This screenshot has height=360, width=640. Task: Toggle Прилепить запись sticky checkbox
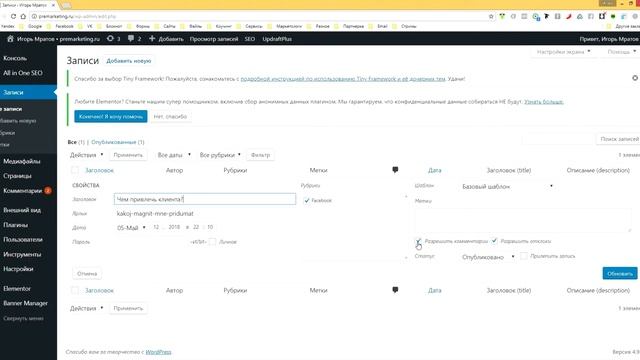pos(524,256)
